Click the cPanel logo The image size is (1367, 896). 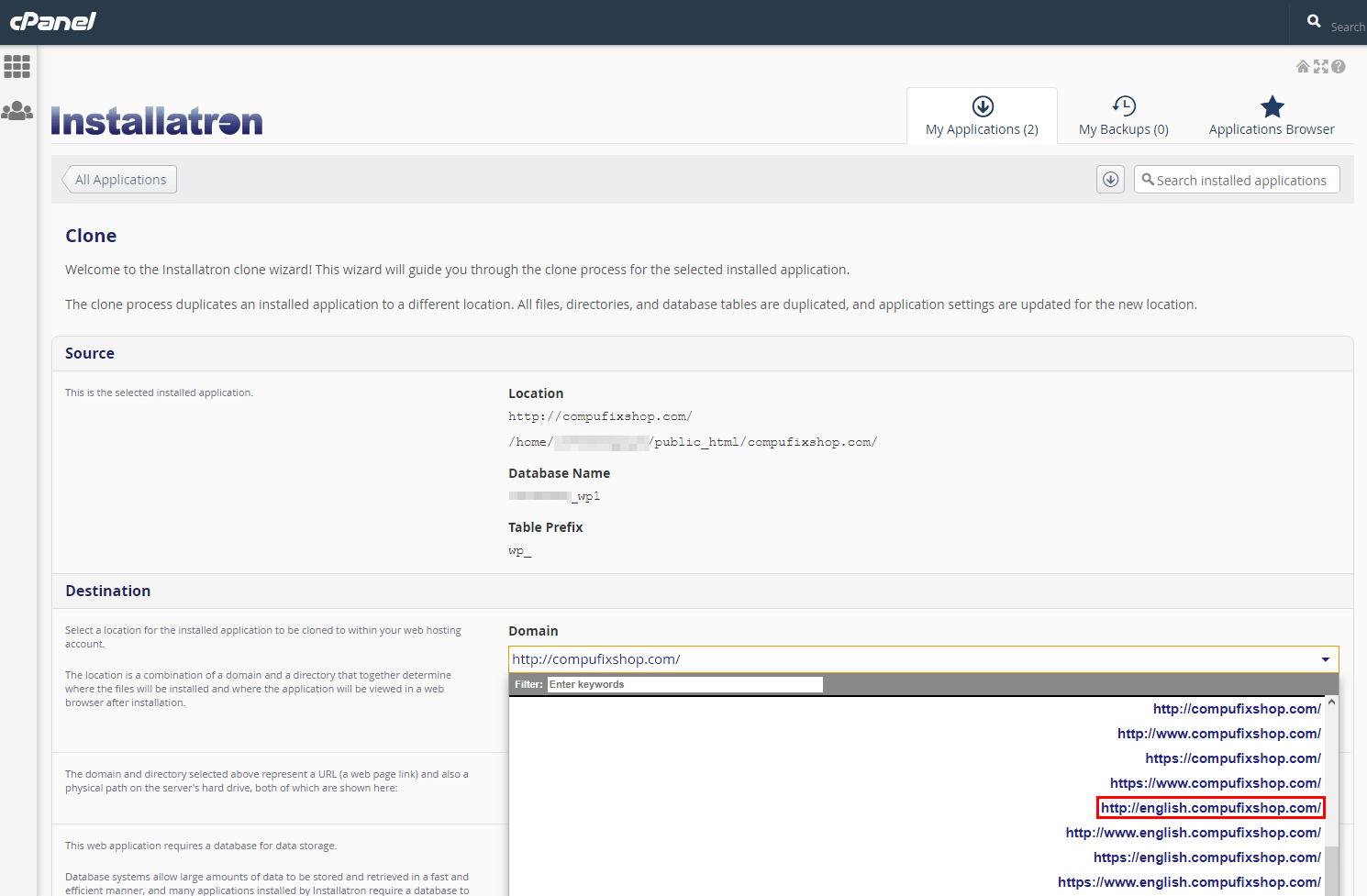[x=52, y=21]
